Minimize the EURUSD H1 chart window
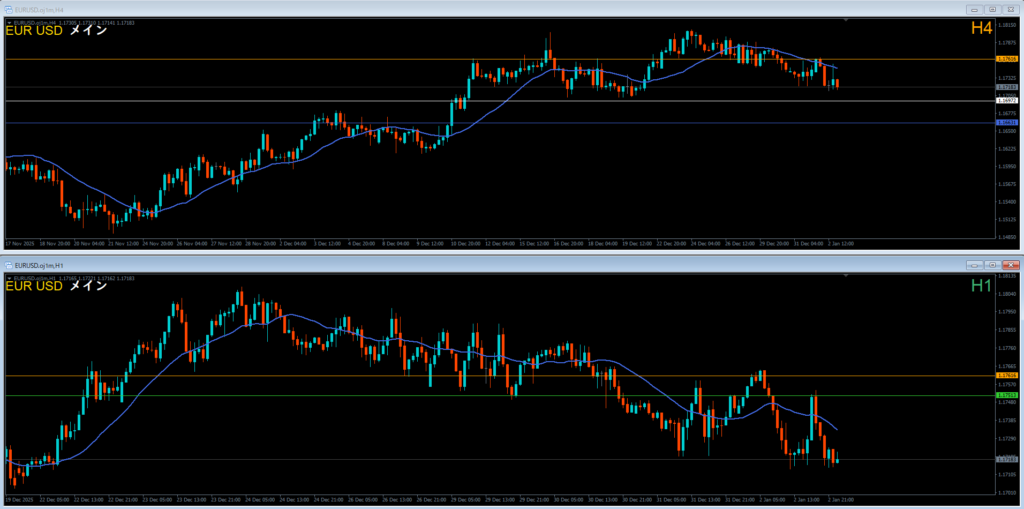Image resolution: width=1024 pixels, height=509 pixels. 974,265
